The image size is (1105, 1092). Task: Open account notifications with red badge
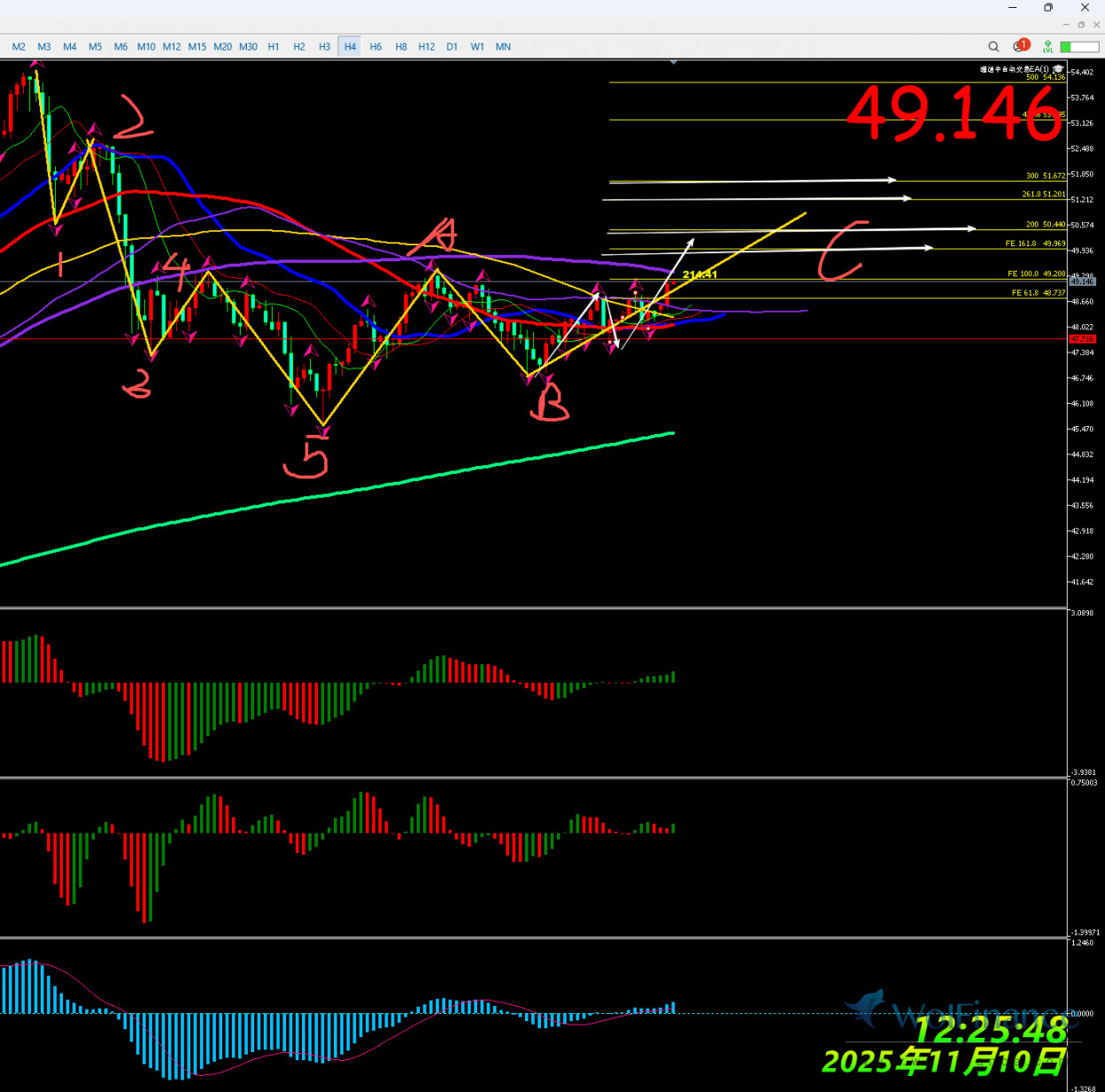(x=1020, y=46)
